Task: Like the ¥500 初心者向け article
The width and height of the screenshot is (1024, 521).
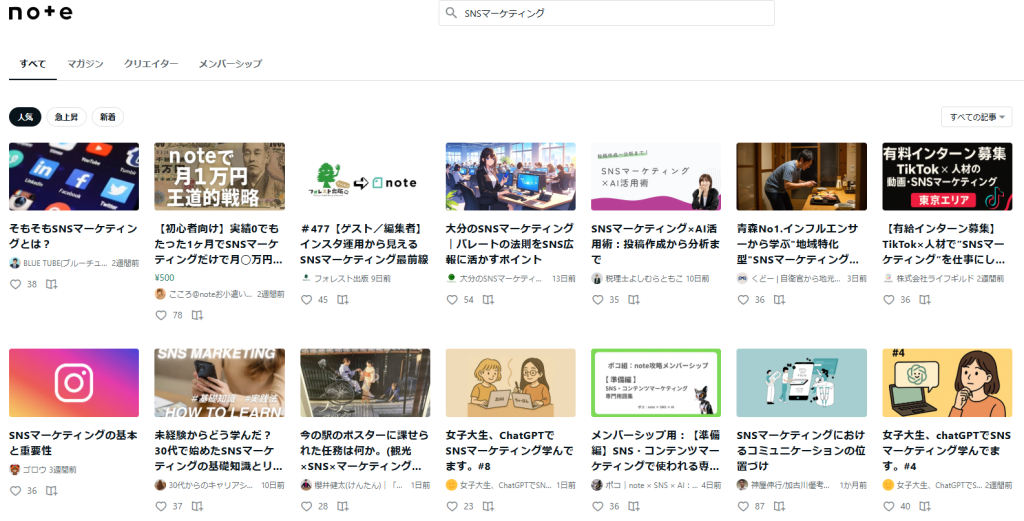Action: (x=161, y=315)
